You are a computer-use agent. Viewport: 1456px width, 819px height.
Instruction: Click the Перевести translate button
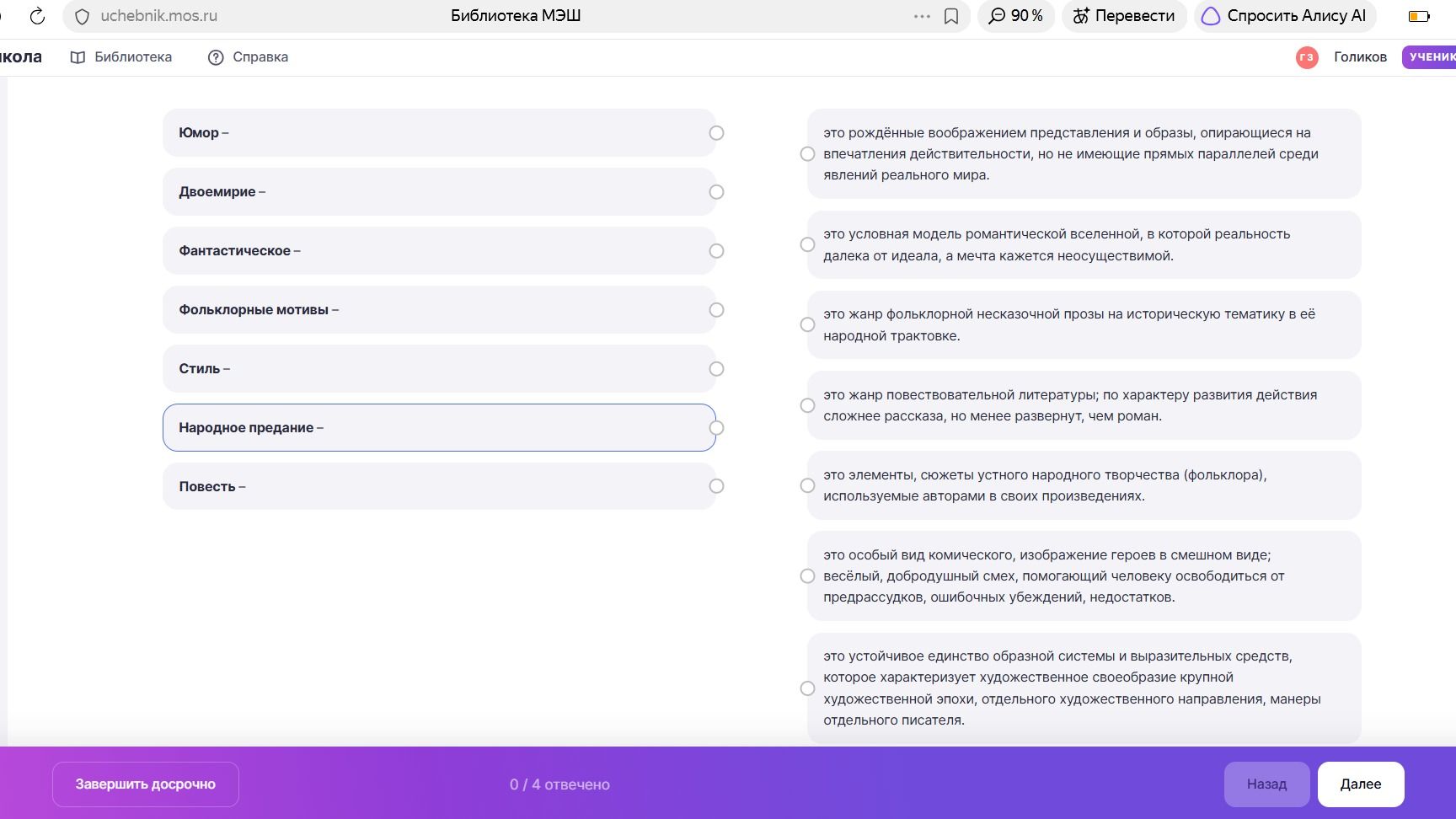pyautogui.click(x=1124, y=16)
